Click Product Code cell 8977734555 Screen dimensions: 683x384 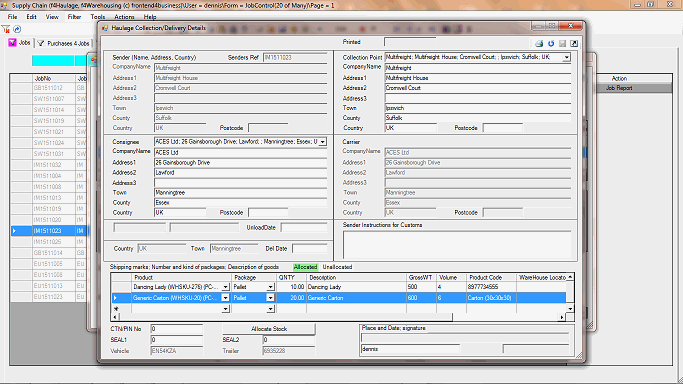tap(491, 287)
